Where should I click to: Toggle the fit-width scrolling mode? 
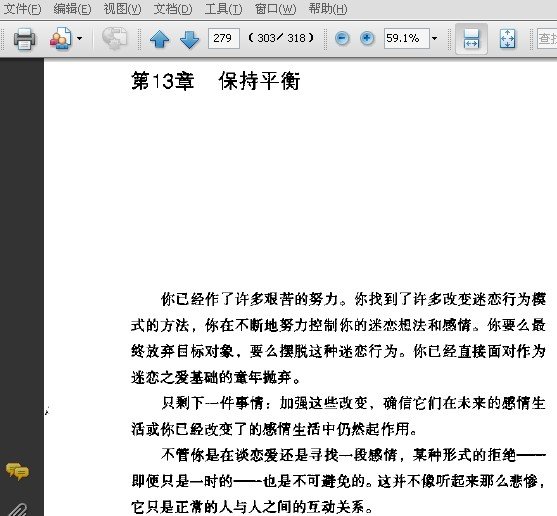[x=471, y=39]
